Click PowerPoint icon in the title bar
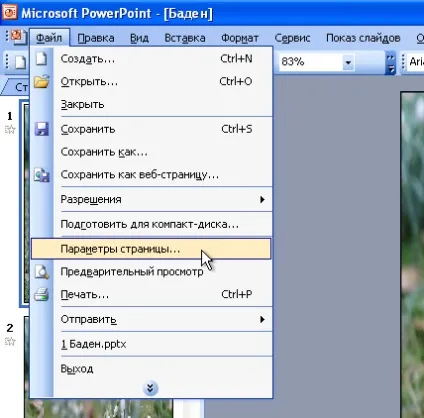This screenshot has width=424, height=418. (9, 13)
